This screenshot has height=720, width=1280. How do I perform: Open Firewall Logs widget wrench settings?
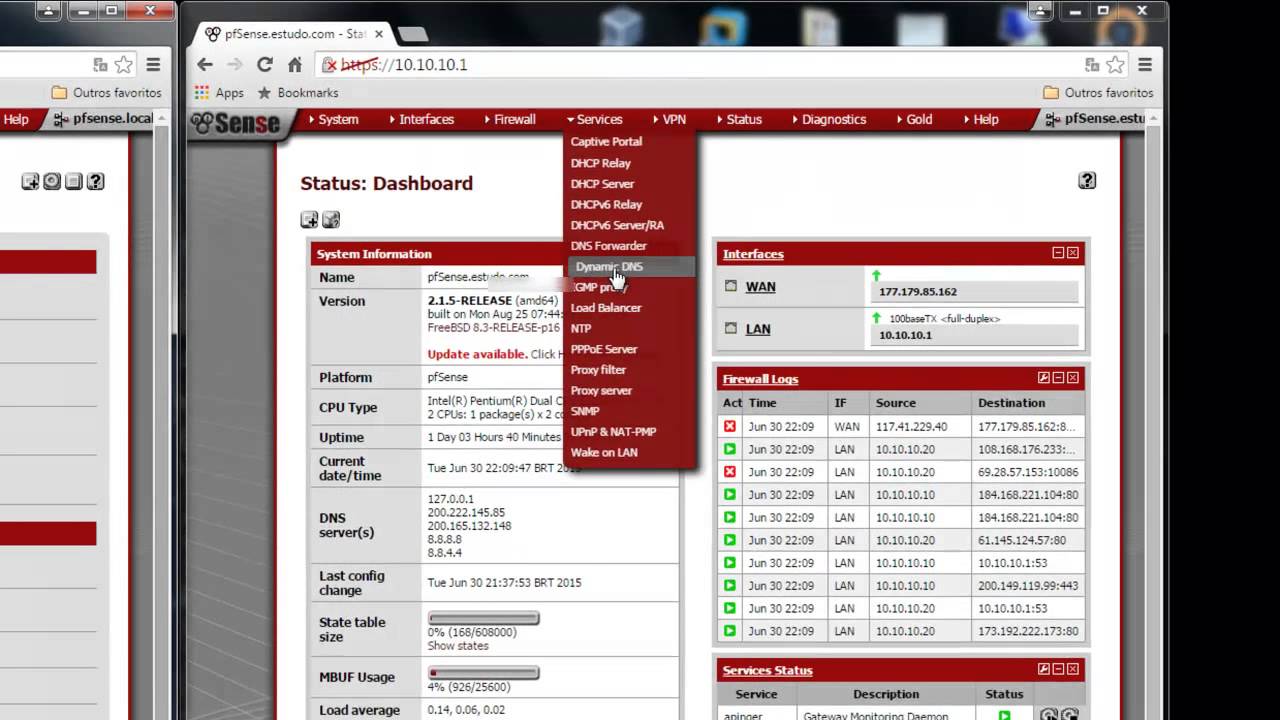(x=1044, y=378)
